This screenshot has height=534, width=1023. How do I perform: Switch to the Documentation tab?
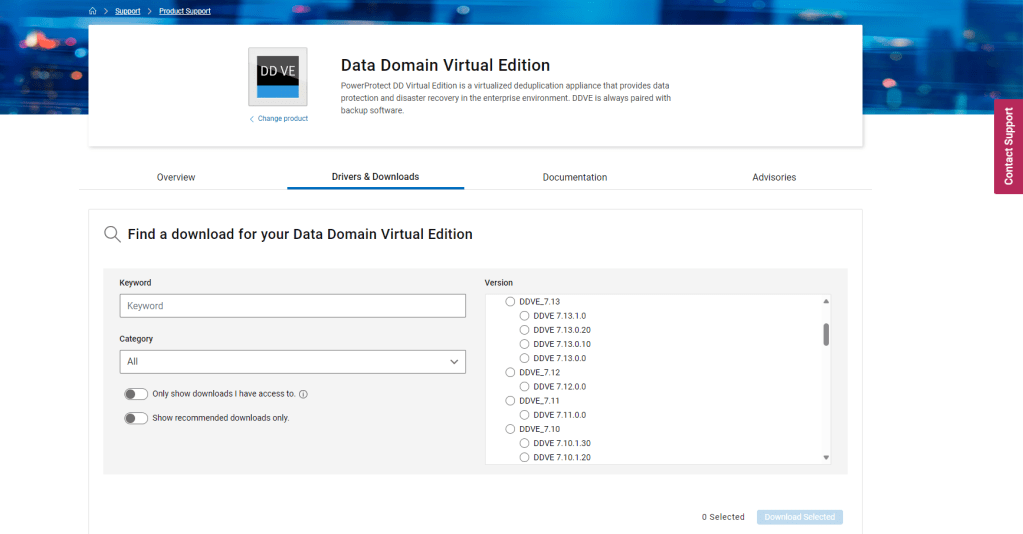pyautogui.click(x=575, y=177)
